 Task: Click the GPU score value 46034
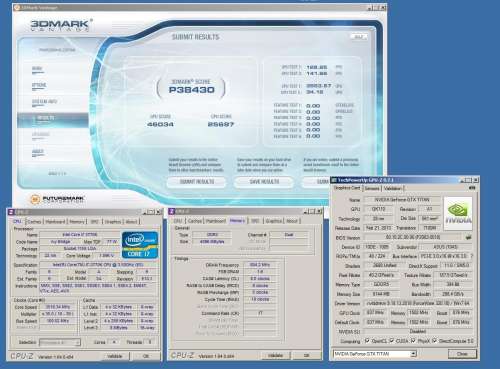(160, 124)
